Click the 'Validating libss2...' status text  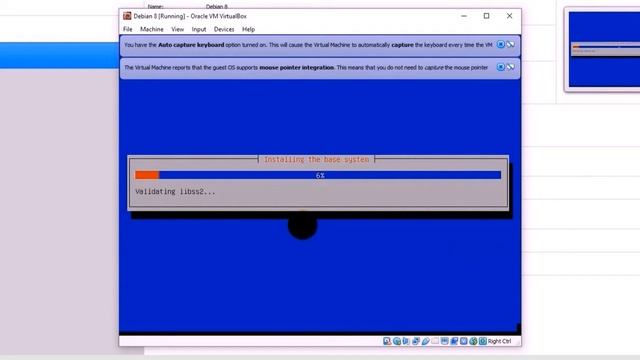pos(175,191)
